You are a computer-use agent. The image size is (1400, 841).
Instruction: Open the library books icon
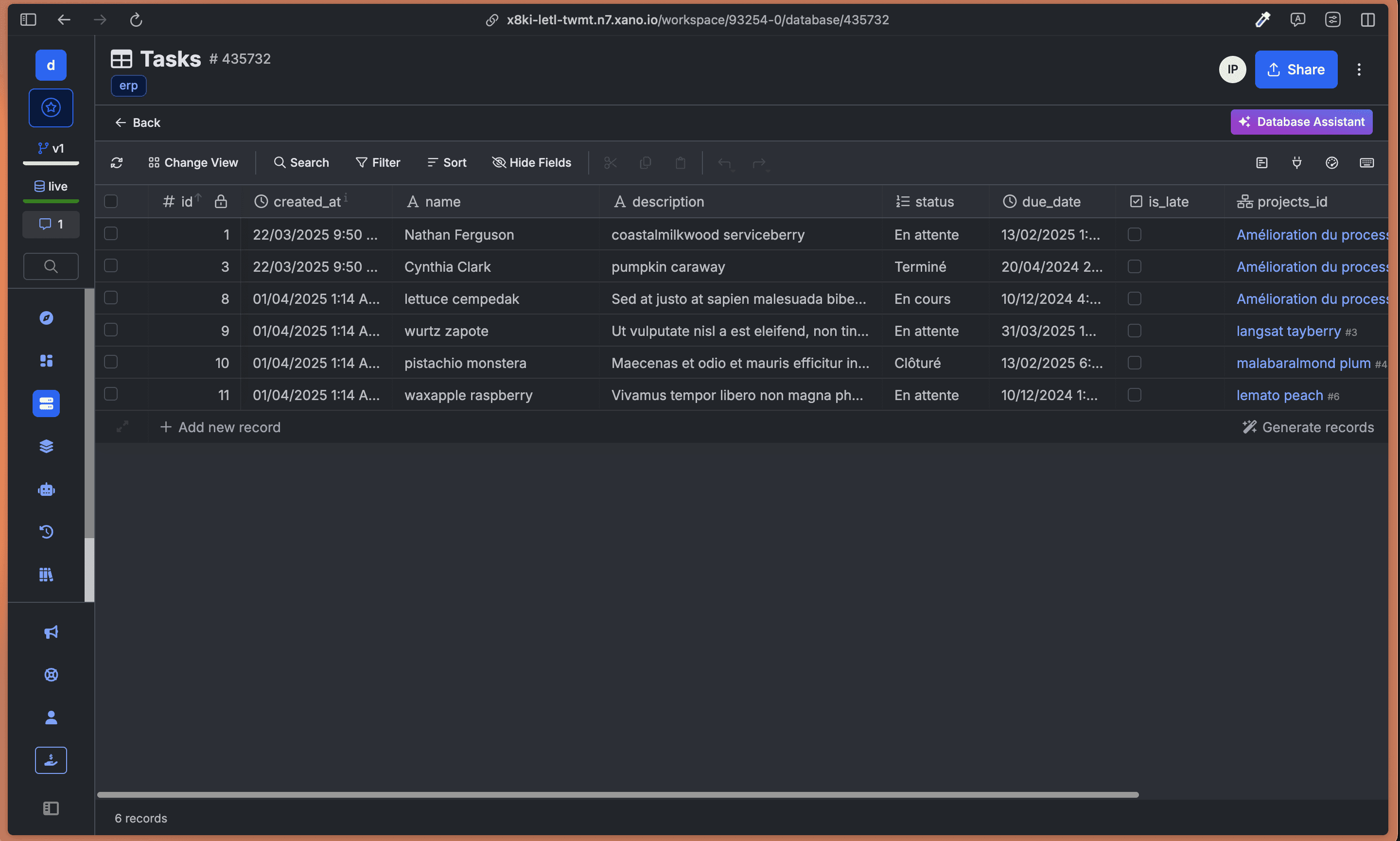pyautogui.click(x=47, y=575)
